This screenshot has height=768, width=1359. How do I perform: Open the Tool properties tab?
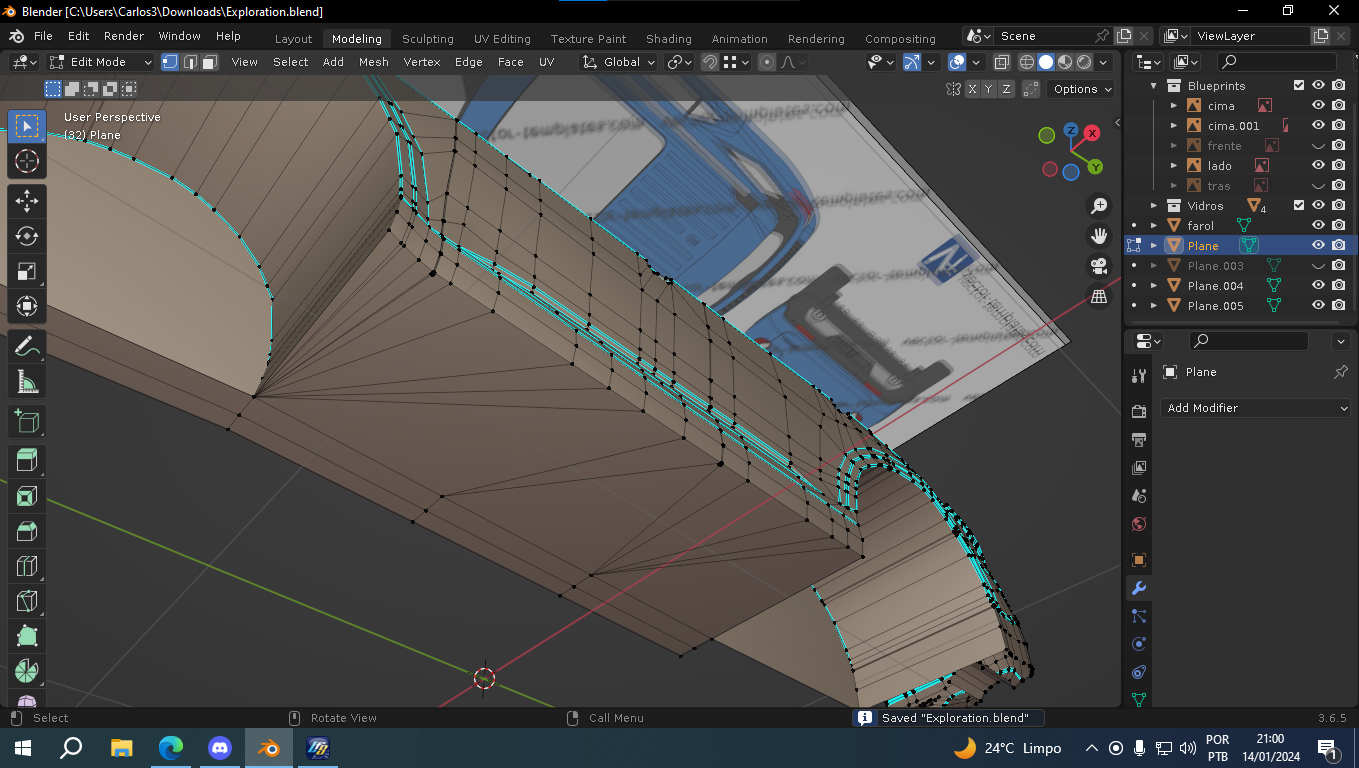click(x=1138, y=375)
